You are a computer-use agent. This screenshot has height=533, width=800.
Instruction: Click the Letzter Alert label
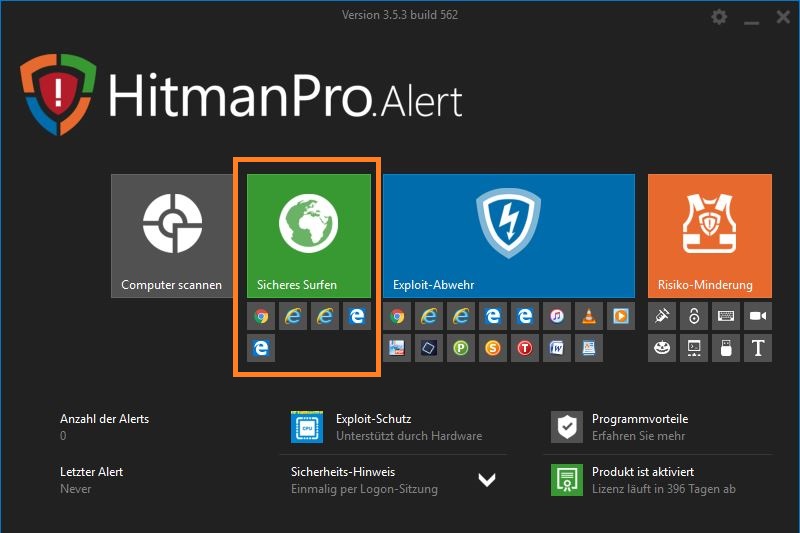pos(91,472)
